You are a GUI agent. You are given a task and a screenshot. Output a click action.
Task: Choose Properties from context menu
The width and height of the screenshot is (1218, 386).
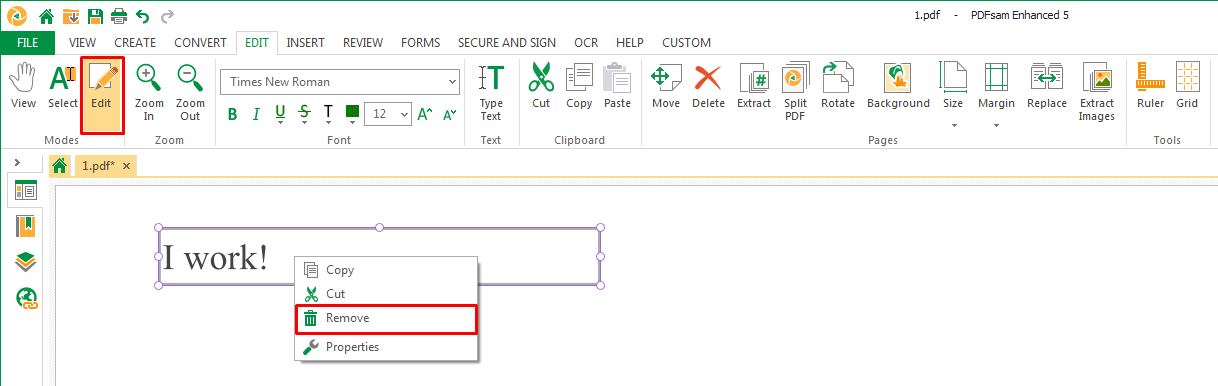point(386,347)
